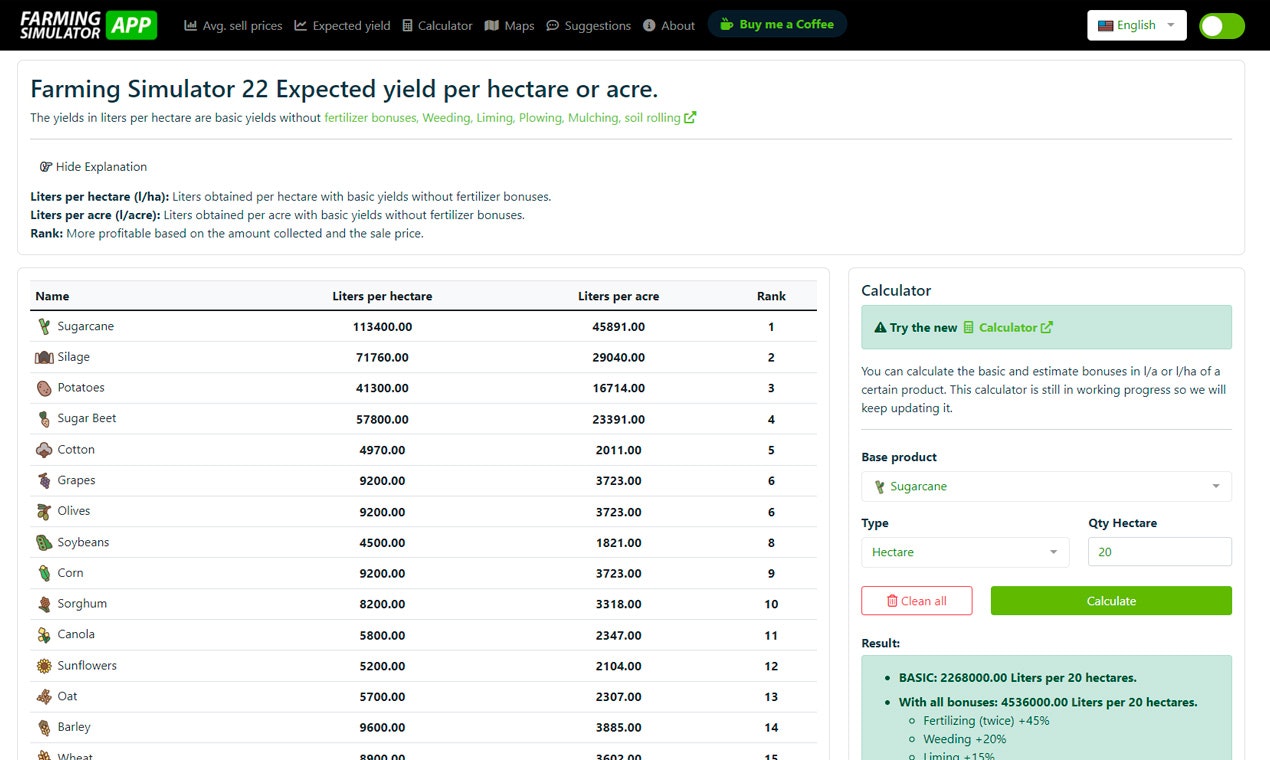Click the Potatoes crop icon

(44, 388)
